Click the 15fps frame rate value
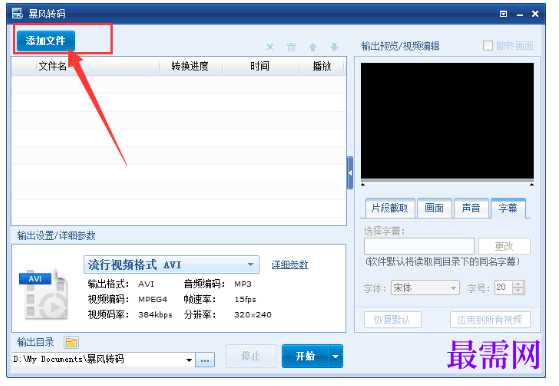The image size is (559, 386). (245, 299)
